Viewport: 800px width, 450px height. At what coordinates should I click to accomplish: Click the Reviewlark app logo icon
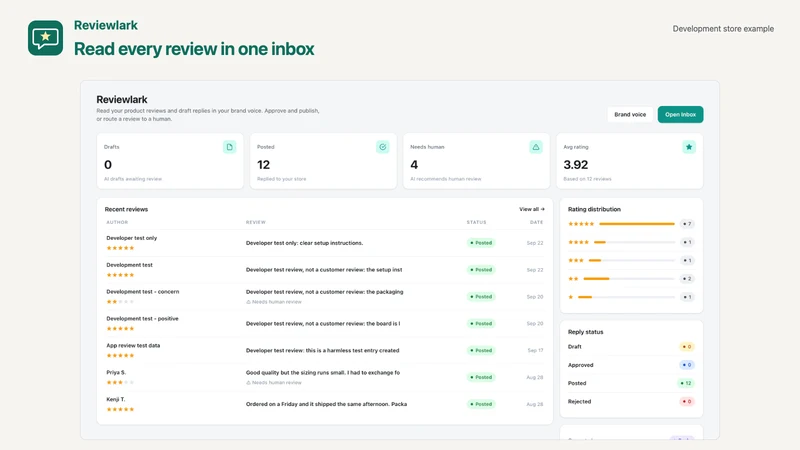pos(45,38)
